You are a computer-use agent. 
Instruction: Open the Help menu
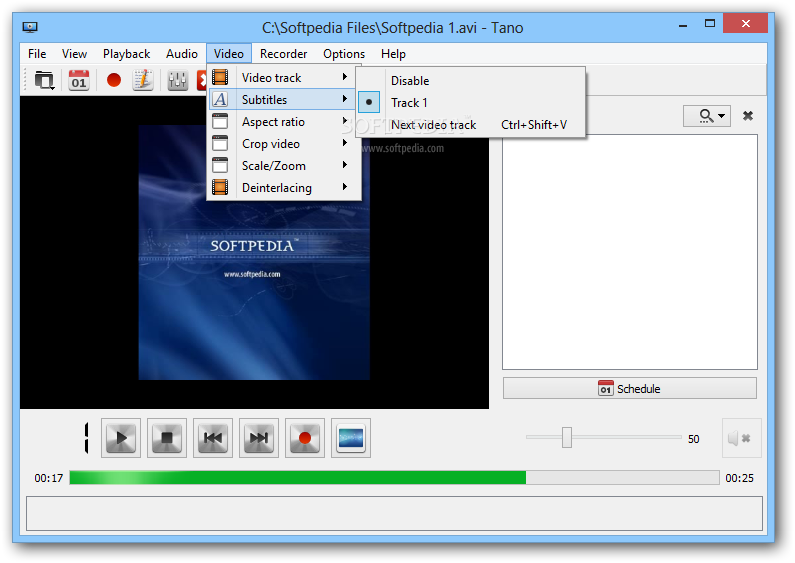point(393,54)
